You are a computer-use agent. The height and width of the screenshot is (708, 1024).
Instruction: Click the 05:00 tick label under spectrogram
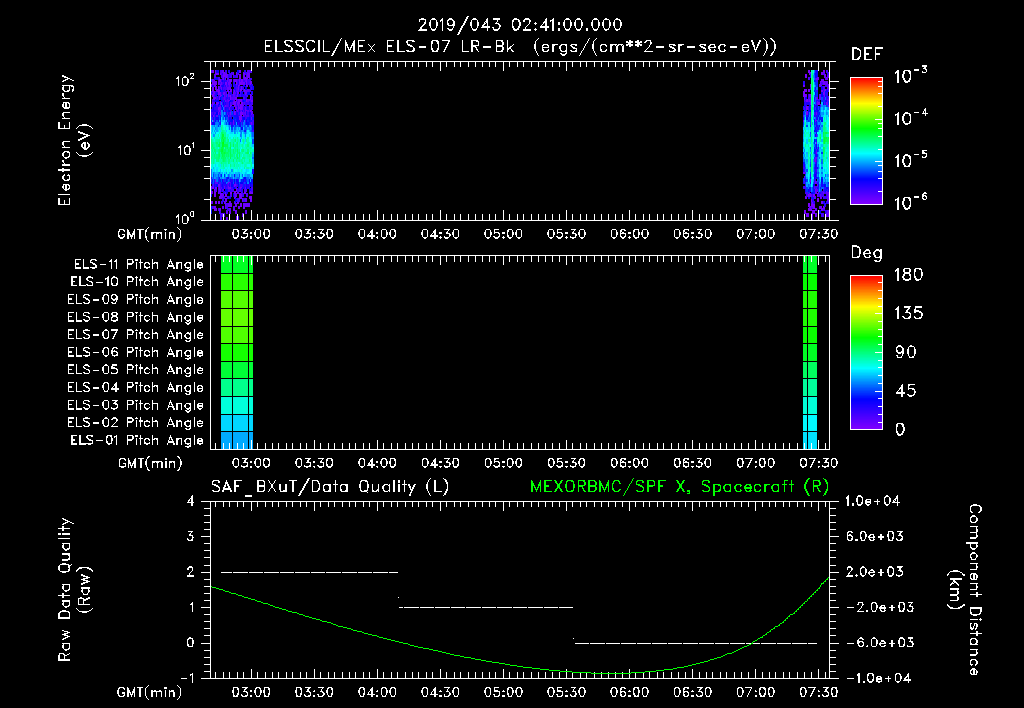tap(503, 234)
